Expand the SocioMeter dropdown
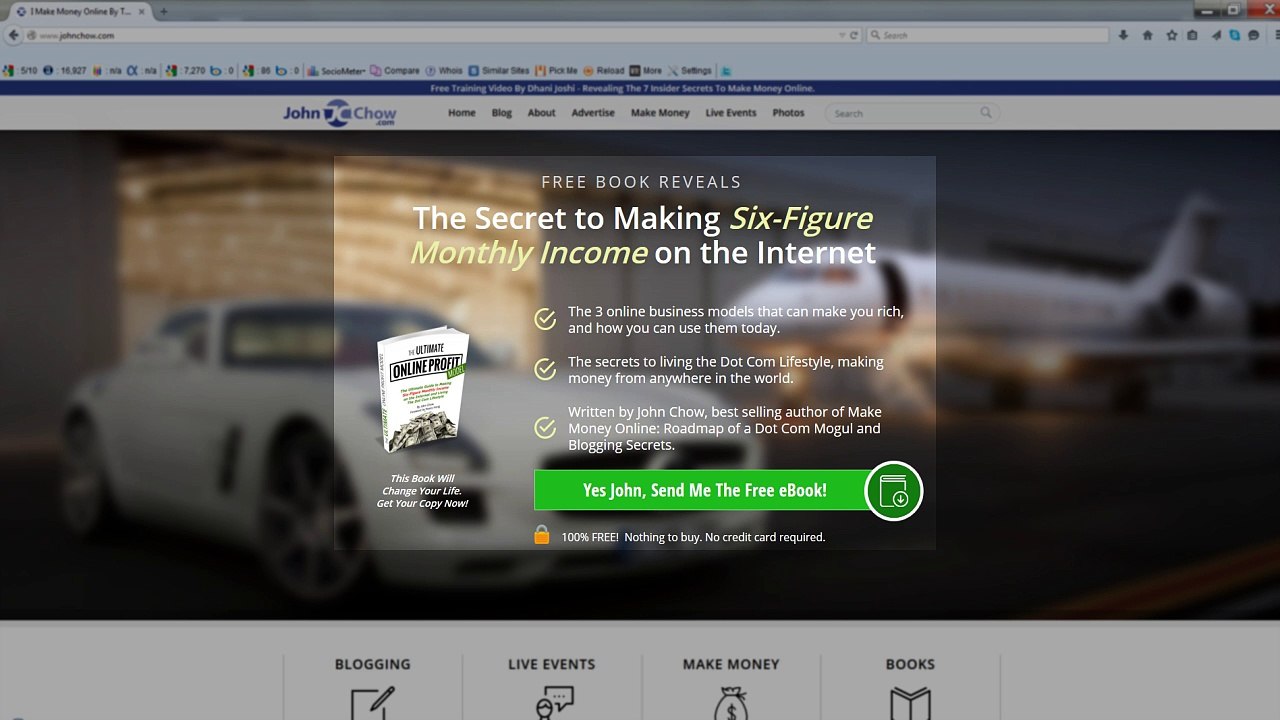1280x720 pixels. tap(335, 71)
